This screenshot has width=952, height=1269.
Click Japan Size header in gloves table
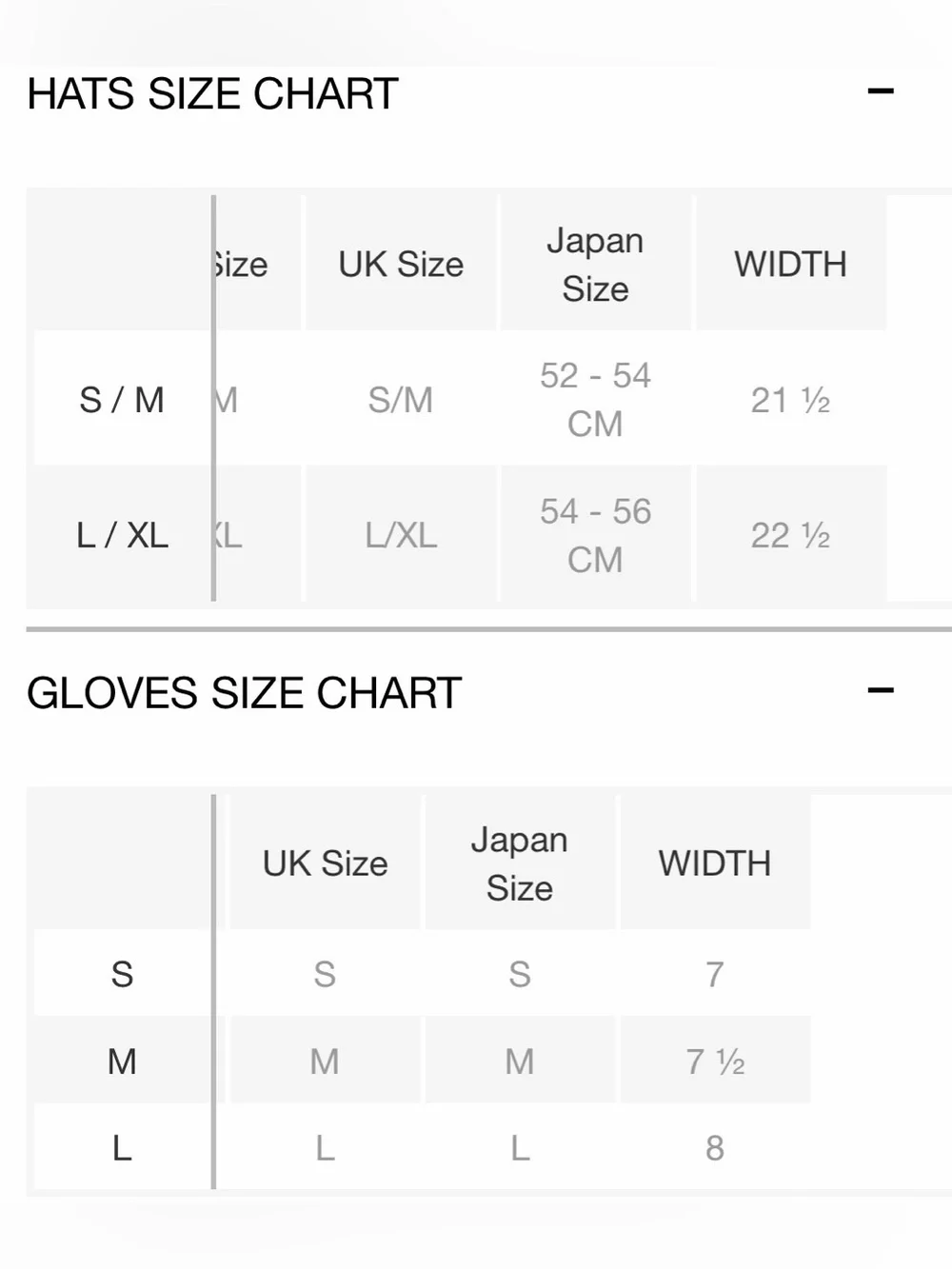click(x=519, y=863)
